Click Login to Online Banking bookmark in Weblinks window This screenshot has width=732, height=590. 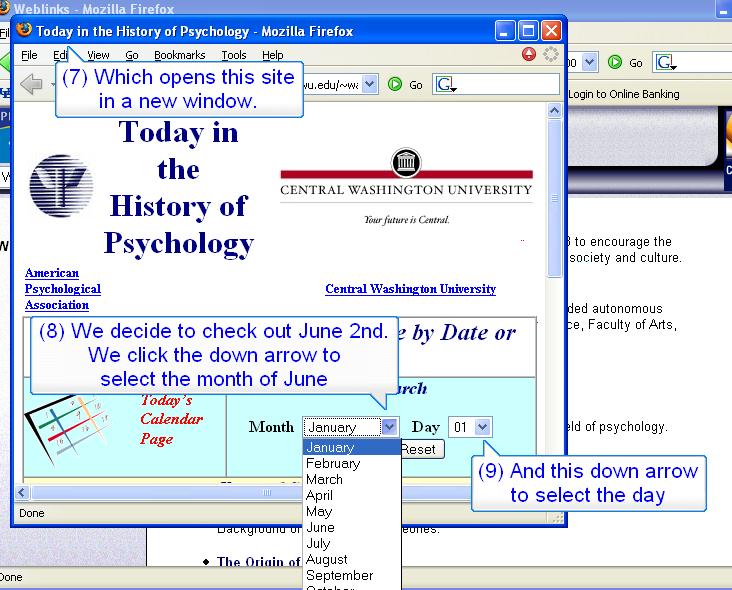click(x=624, y=94)
